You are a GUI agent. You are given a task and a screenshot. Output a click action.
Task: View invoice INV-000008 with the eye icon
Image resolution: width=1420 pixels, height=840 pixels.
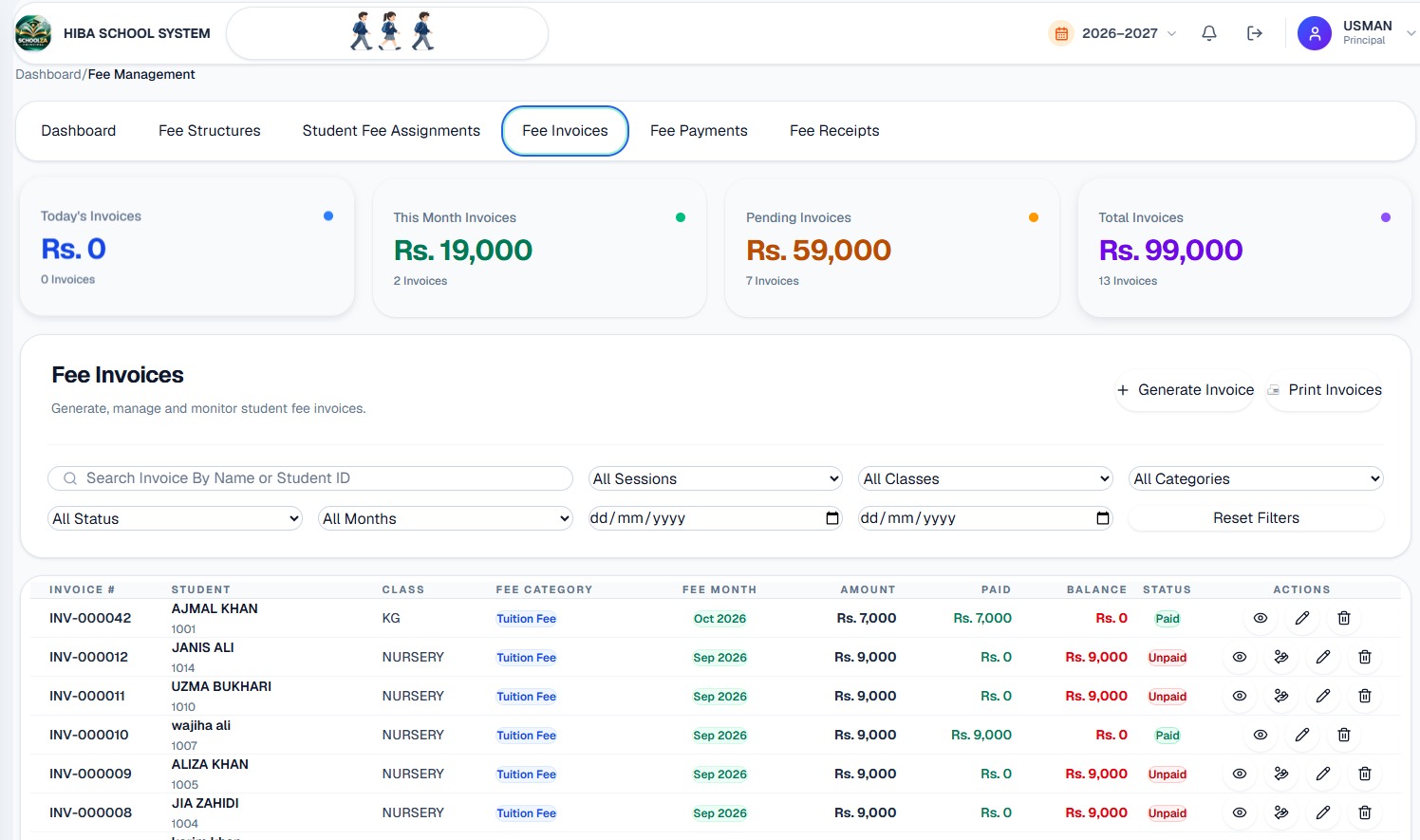(1240, 812)
